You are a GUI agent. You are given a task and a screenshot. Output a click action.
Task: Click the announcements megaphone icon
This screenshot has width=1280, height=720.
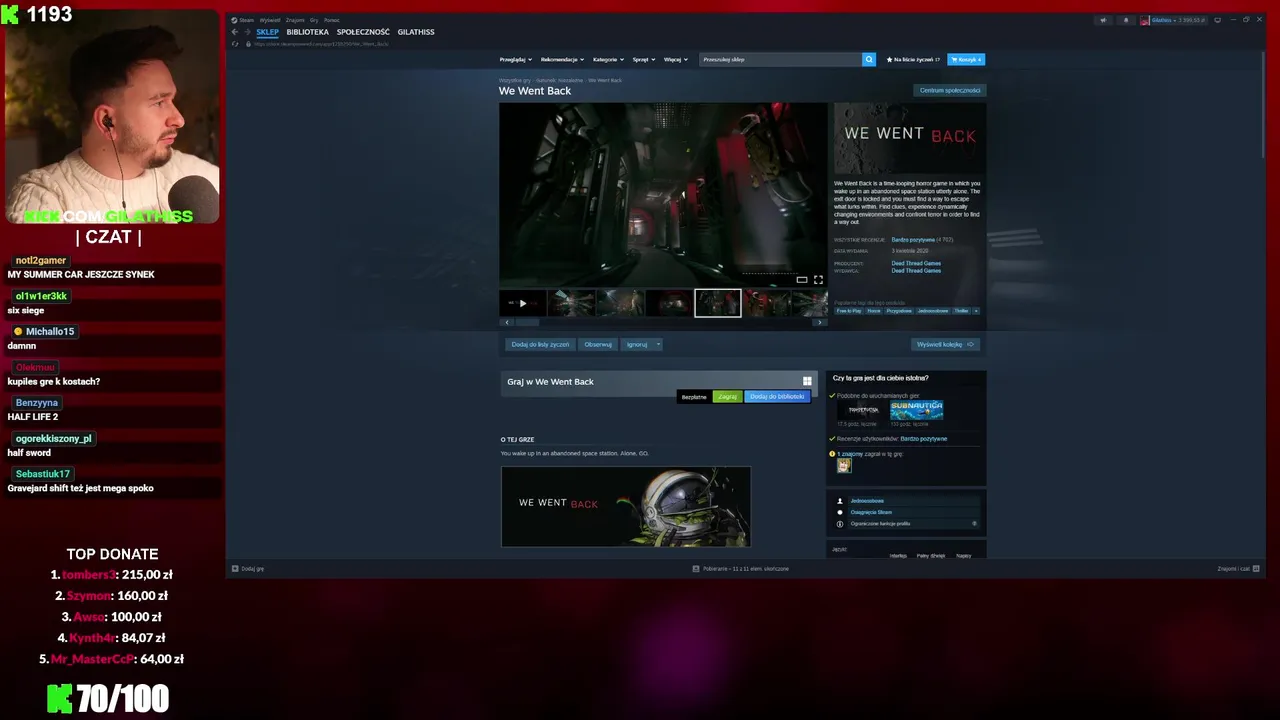1104,20
